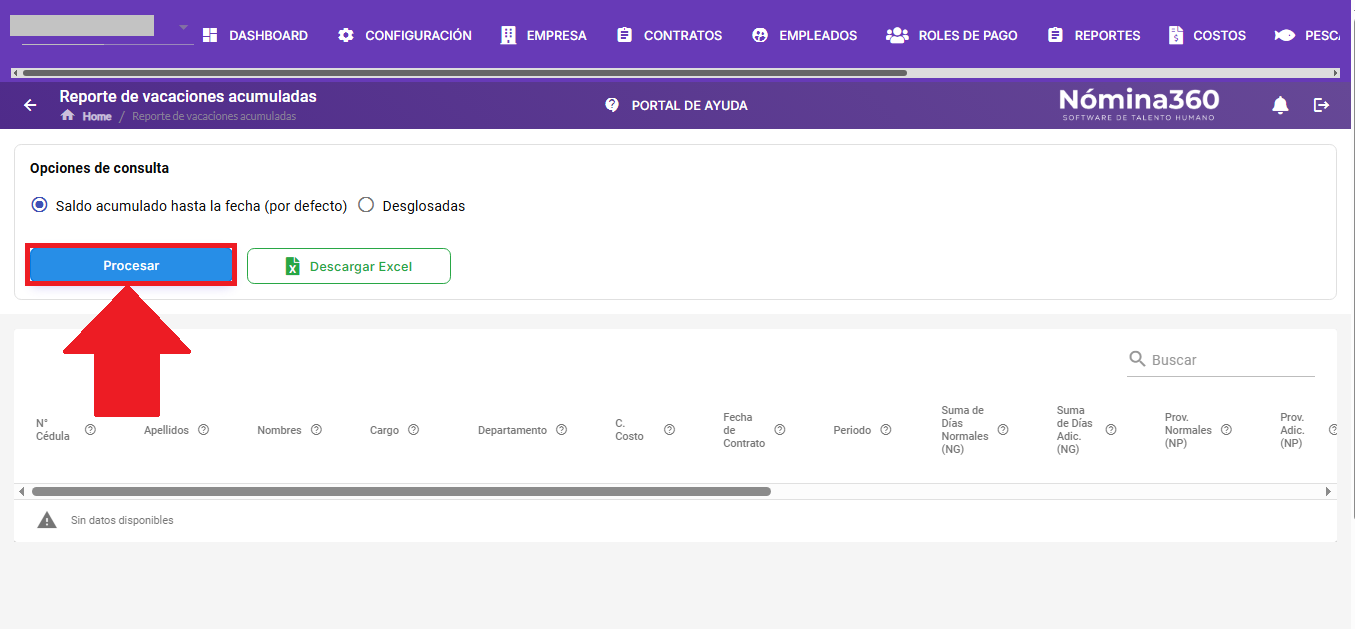Viewport: 1355px width, 629px height.
Task: Click the Nombres column header
Action: pyautogui.click(x=279, y=430)
